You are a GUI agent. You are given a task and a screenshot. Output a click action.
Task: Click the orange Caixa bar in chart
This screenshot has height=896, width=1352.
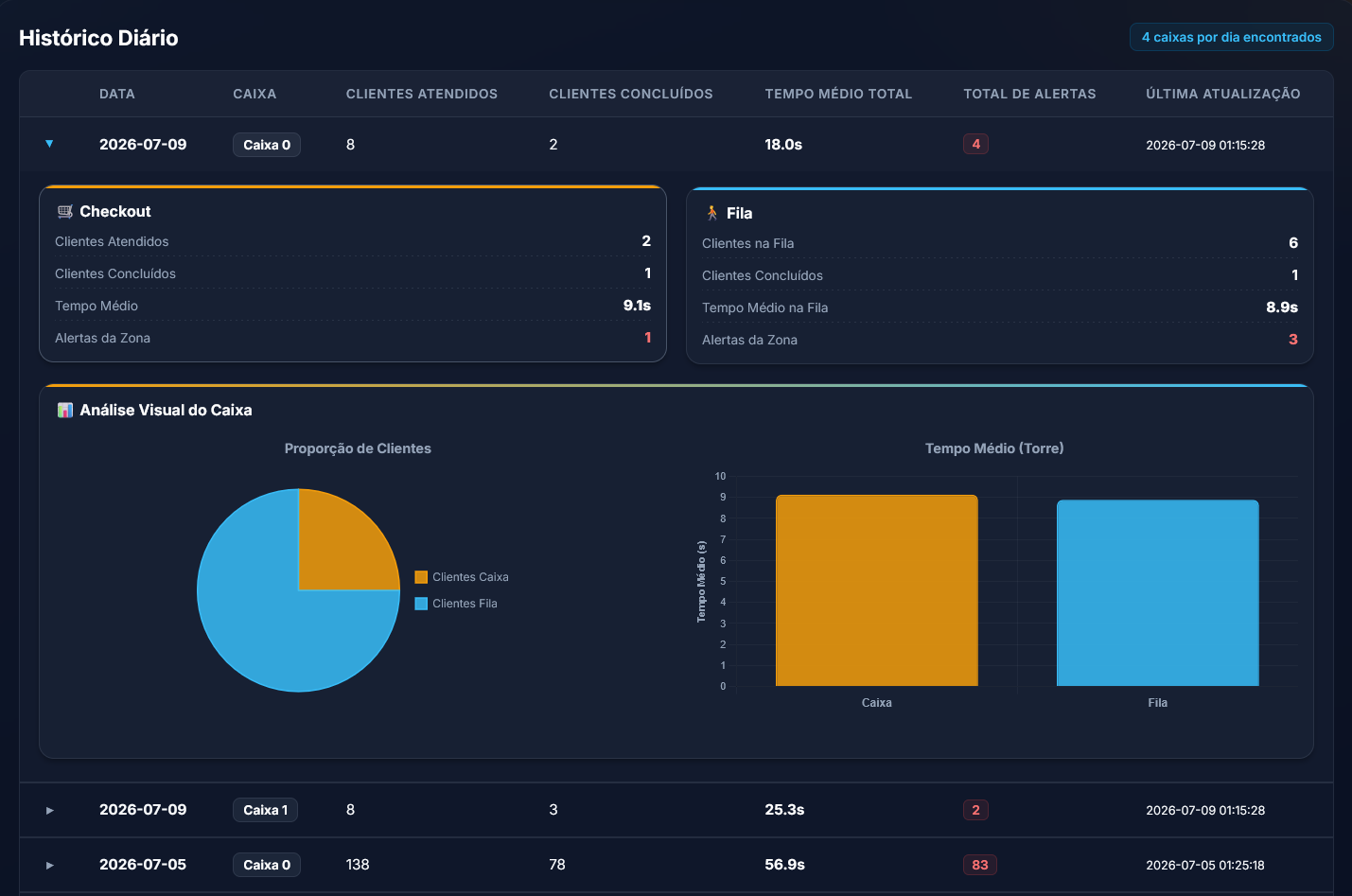coord(876,590)
